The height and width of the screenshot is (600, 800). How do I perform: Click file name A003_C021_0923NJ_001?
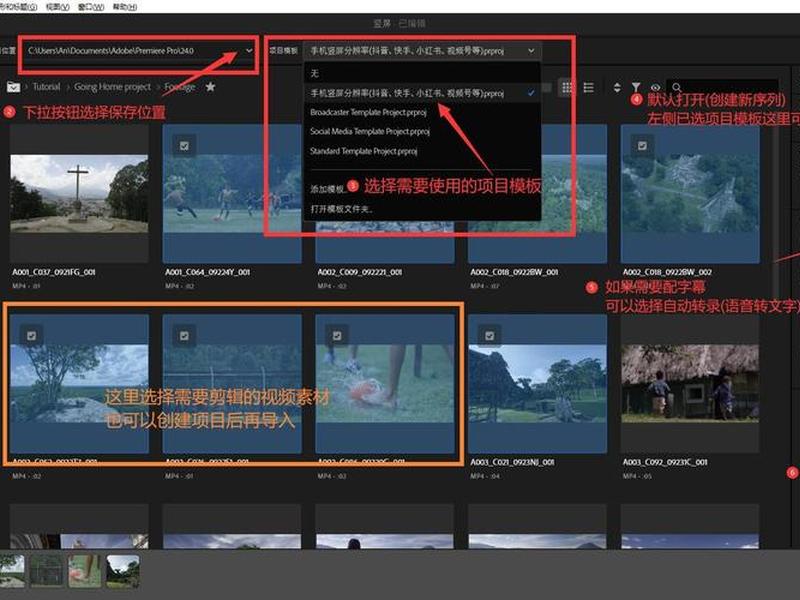[513, 462]
